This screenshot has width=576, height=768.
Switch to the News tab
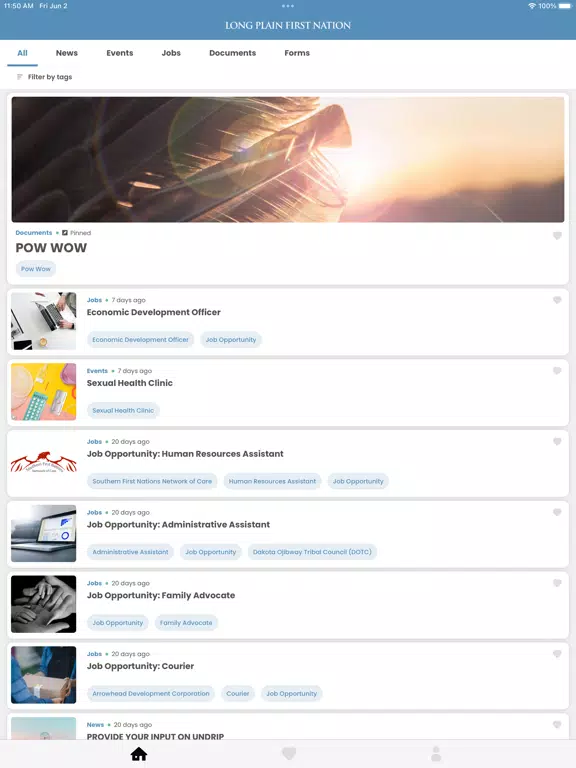coord(67,53)
